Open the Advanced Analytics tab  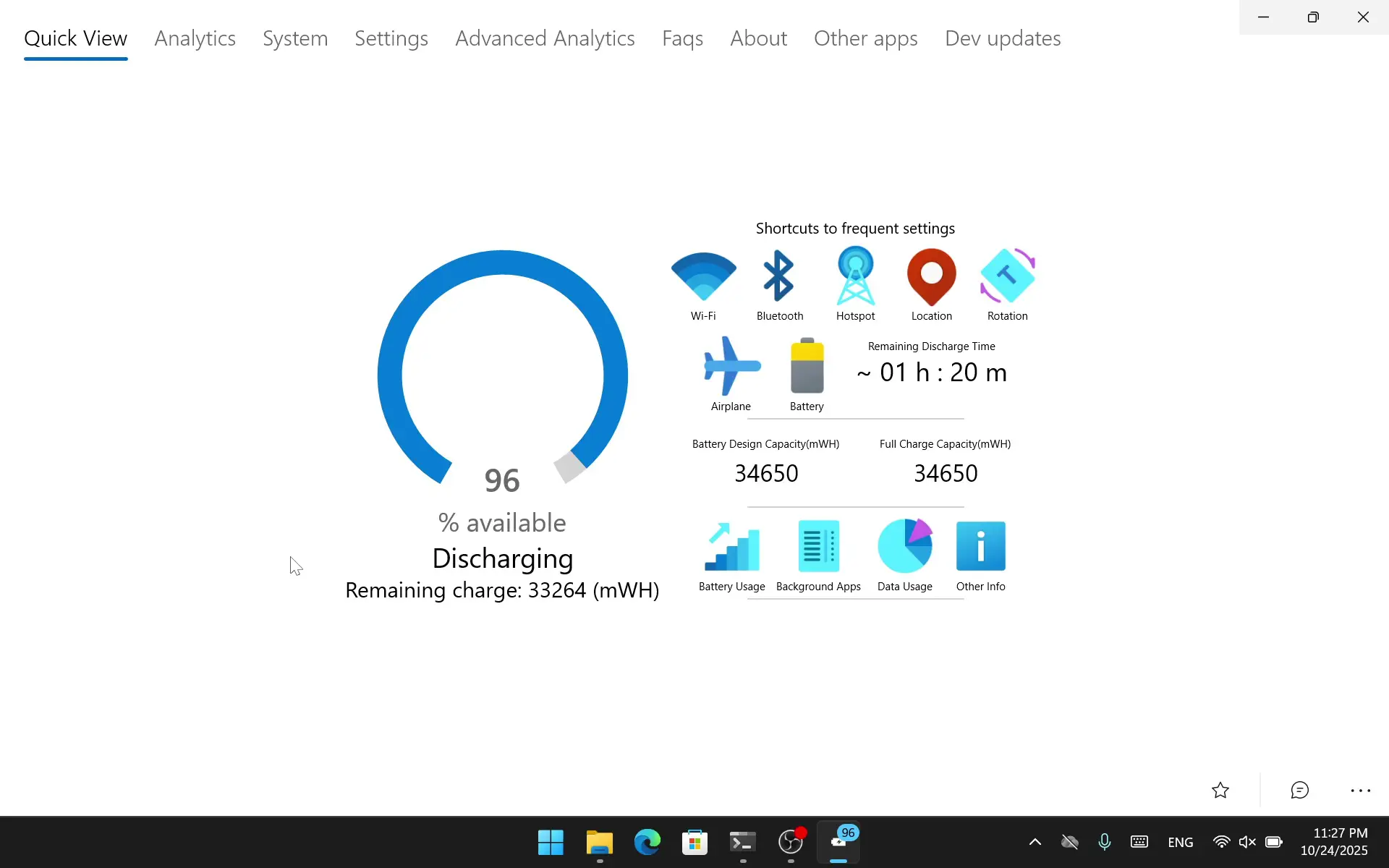click(545, 38)
